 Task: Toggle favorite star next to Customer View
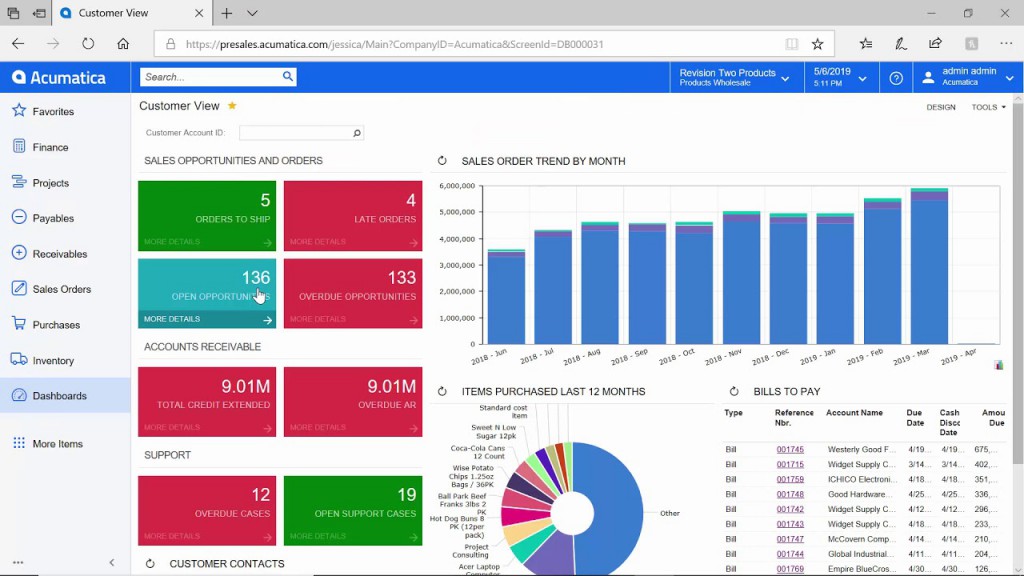[232, 106]
